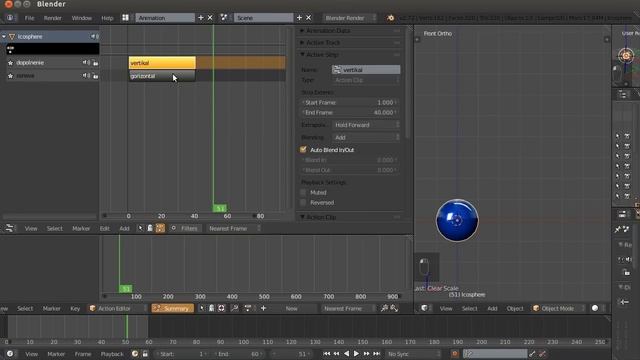Delete the Animation screen layout

(x=210, y=18)
